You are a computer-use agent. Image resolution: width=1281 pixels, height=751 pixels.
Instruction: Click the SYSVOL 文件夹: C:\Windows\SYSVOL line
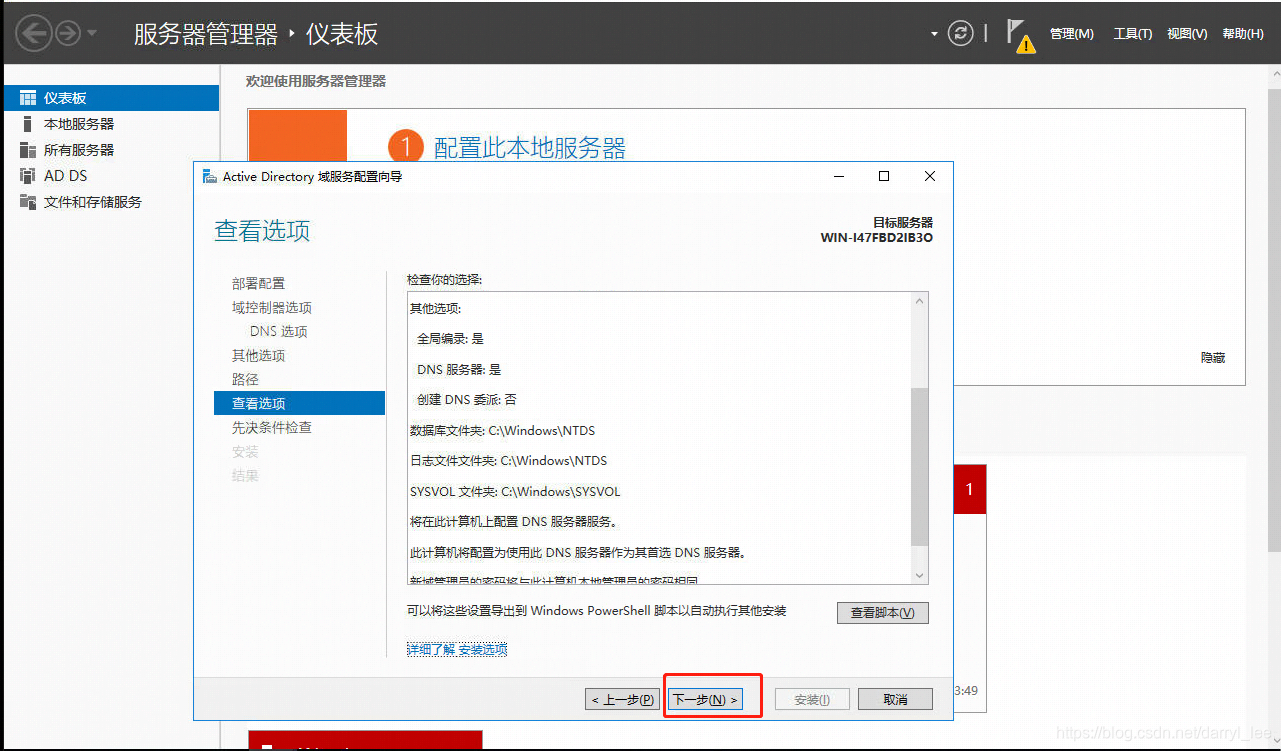tap(515, 492)
